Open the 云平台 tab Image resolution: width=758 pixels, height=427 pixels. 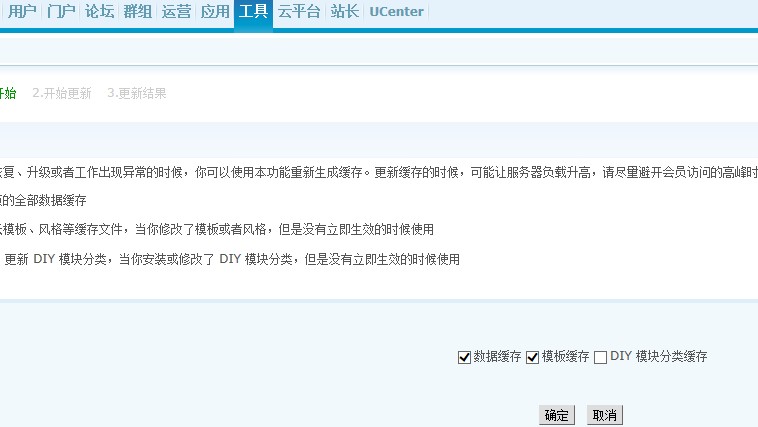(x=299, y=11)
